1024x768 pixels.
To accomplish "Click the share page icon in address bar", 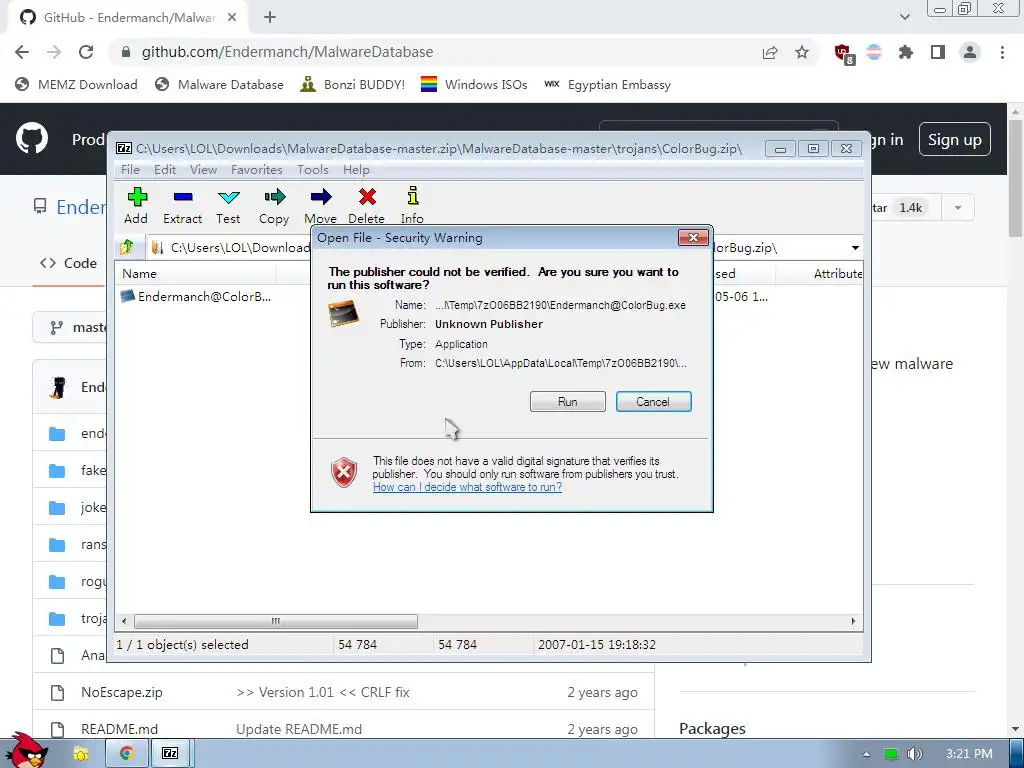I will pyautogui.click(x=770, y=52).
